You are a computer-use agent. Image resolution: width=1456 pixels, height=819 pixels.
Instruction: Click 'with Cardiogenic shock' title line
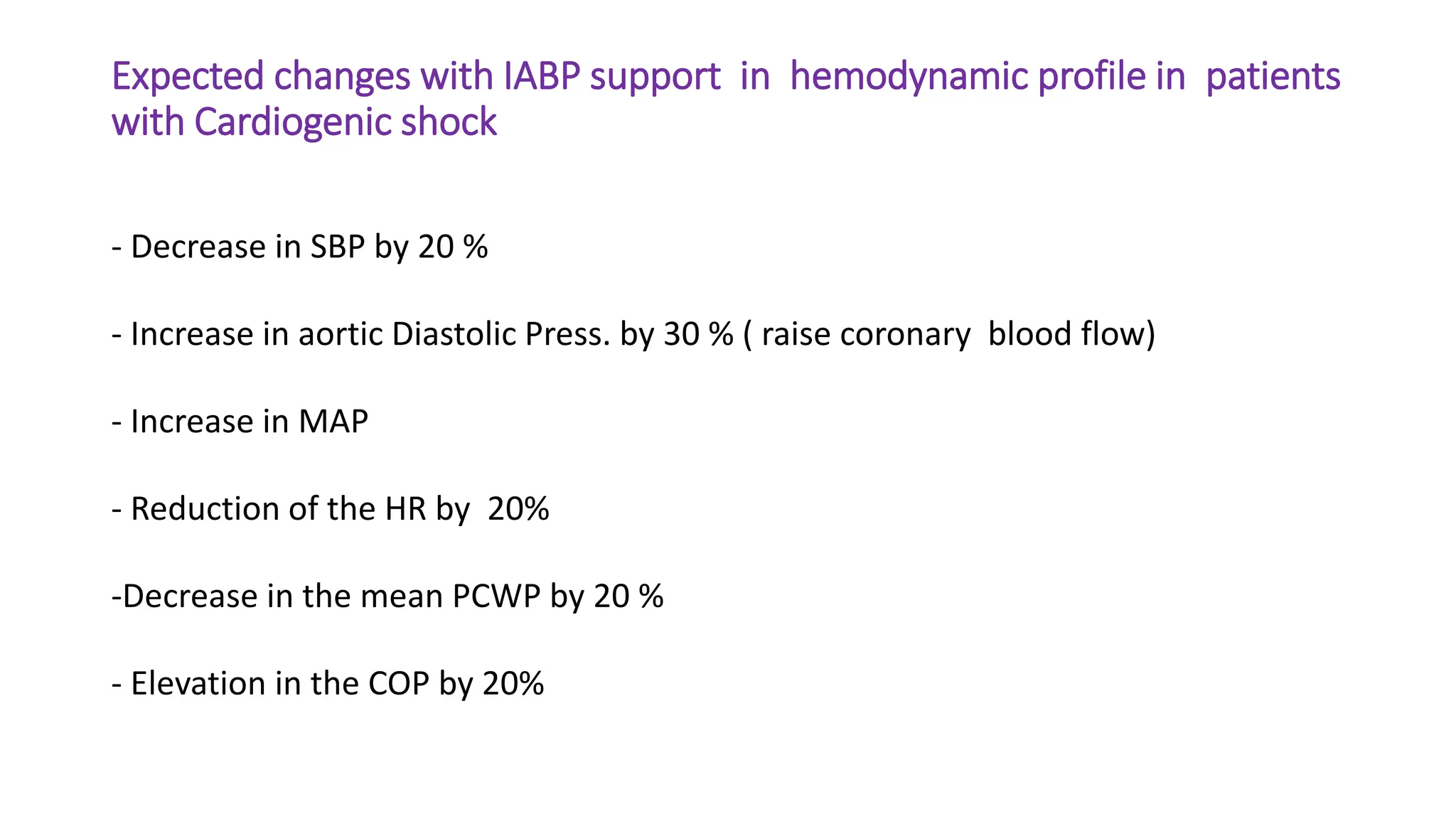point(304,122)
